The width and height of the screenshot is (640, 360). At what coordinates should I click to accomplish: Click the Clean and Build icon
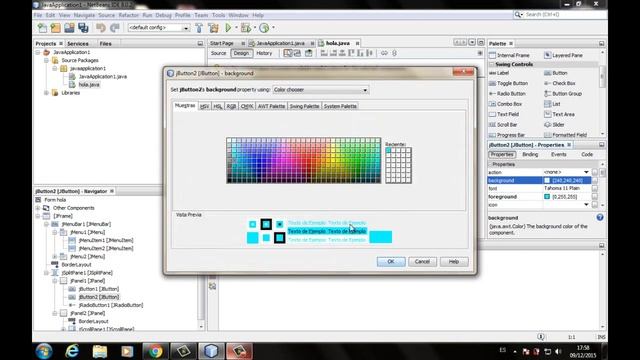click(213, 28)
